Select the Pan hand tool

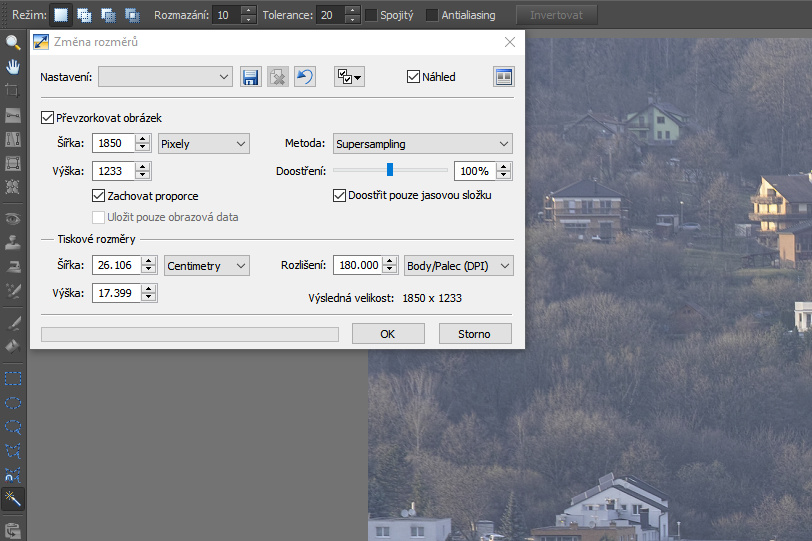[13, 67]
